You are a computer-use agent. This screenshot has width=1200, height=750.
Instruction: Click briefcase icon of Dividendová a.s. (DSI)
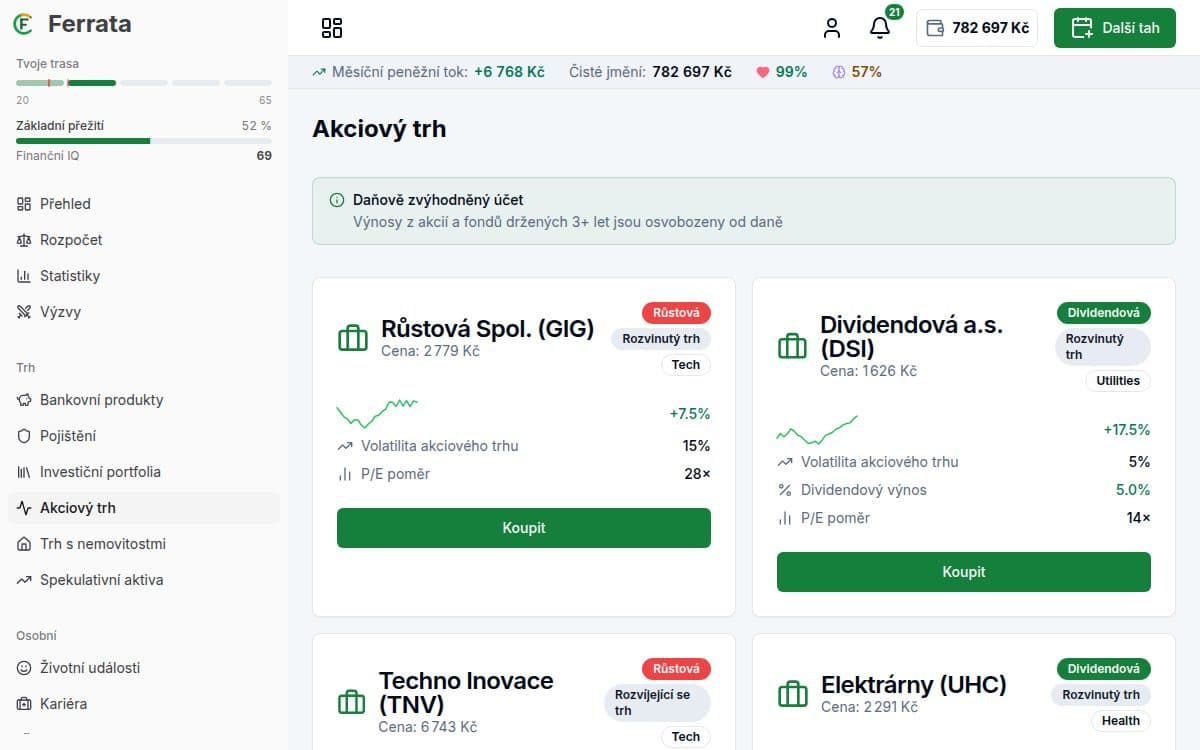click(x=792, y=346)
